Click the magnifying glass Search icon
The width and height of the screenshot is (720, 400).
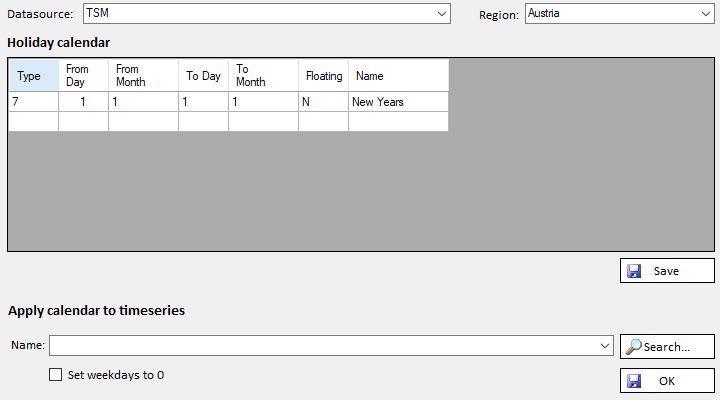point(633,346)
